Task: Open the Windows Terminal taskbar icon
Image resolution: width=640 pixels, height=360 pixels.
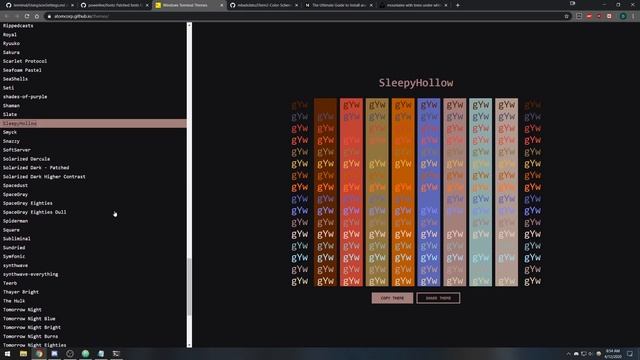Action: (116, 353)
